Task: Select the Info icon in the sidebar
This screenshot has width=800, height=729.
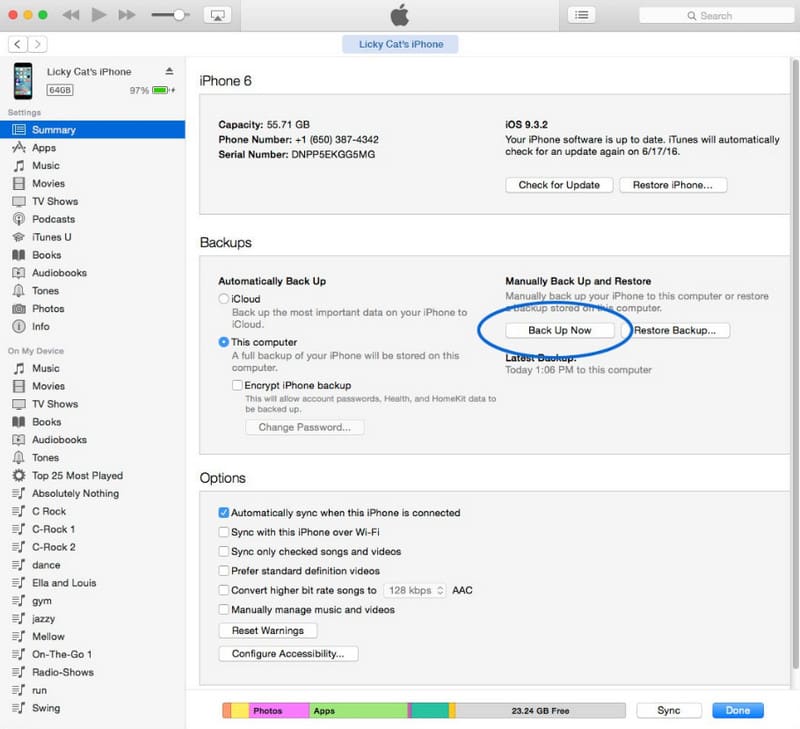Action: (19, 326)
